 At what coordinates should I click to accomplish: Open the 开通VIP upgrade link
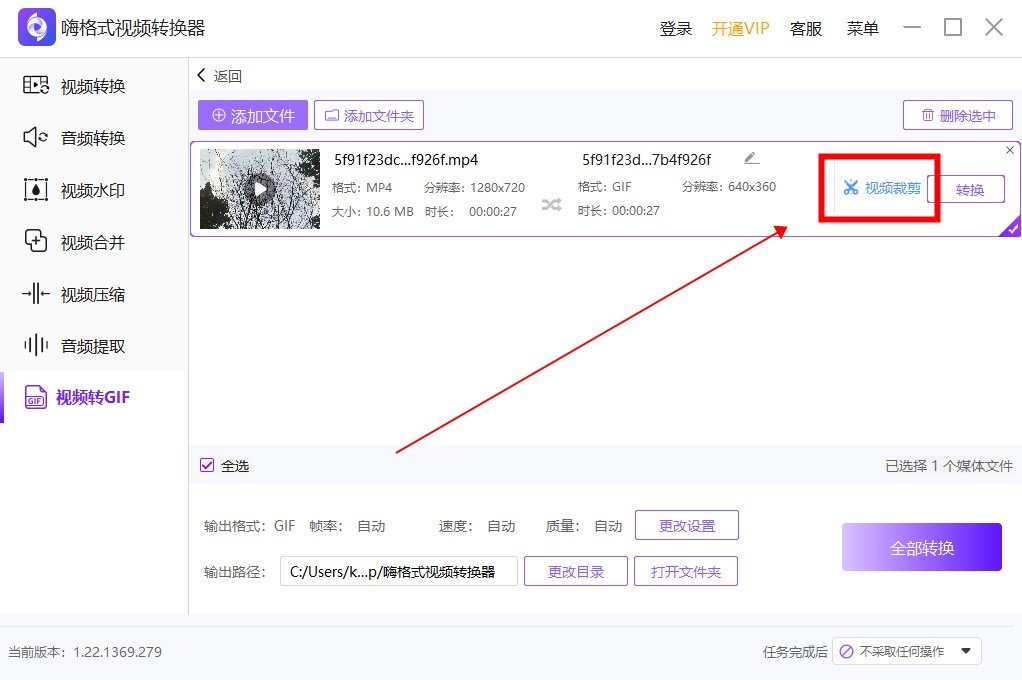click(740, 28)
